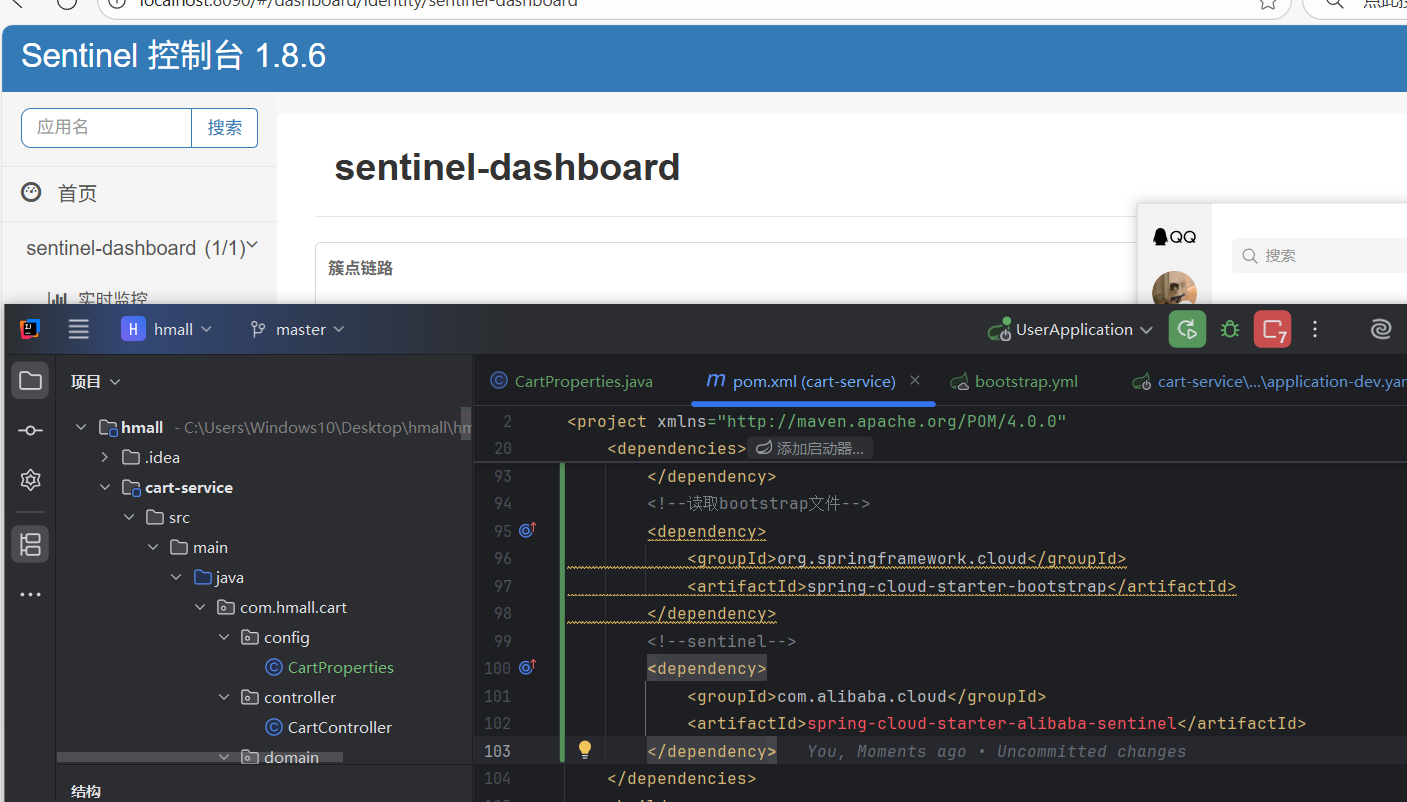Viewport: 1407px width, 802px height.
Task: Open CartProperties in project tree
Action: coord(329,667)
